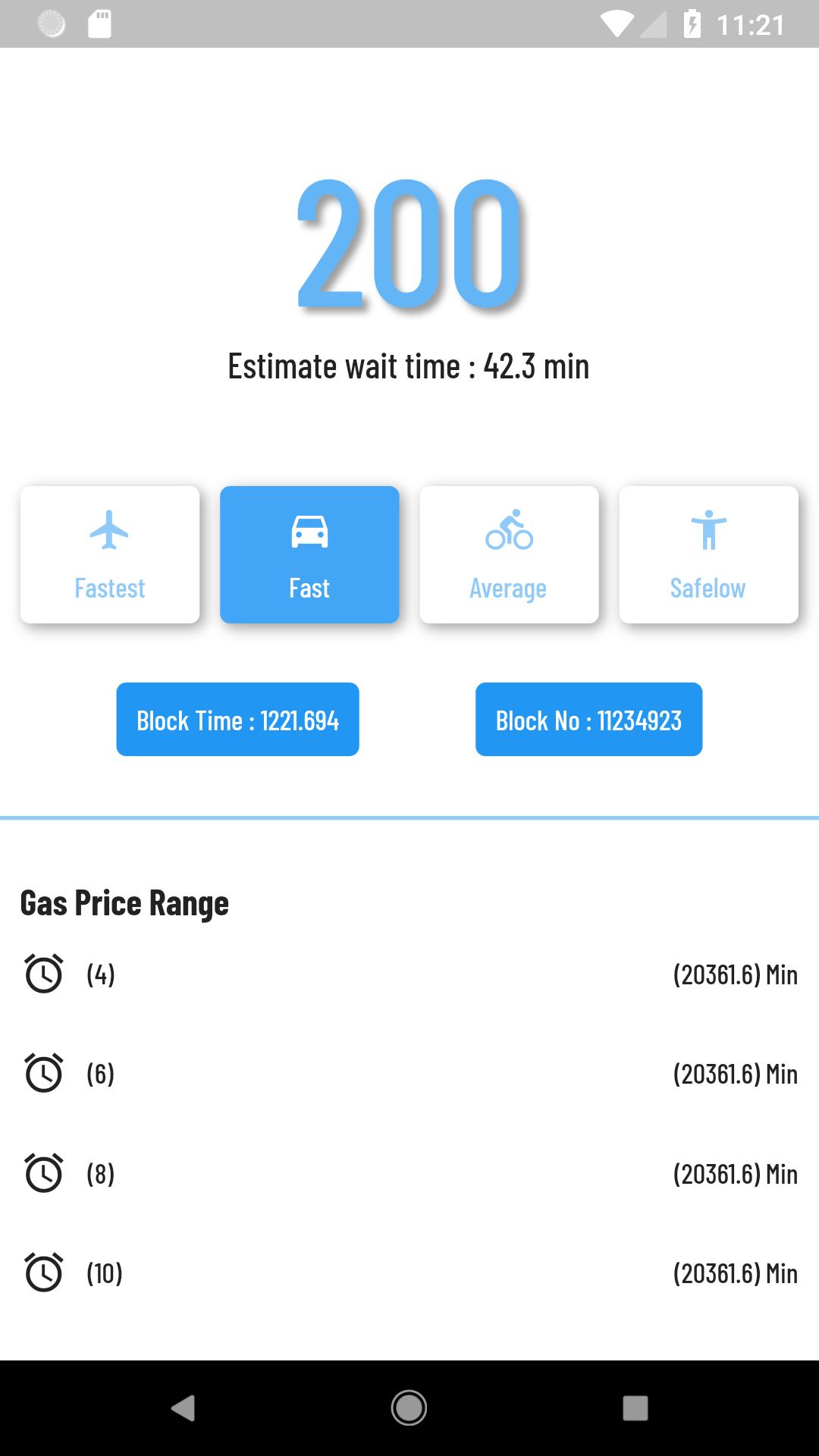Screen dimensions: 819x1456
Task: Tap the large 200 gas price
Action: click(409, 244)
